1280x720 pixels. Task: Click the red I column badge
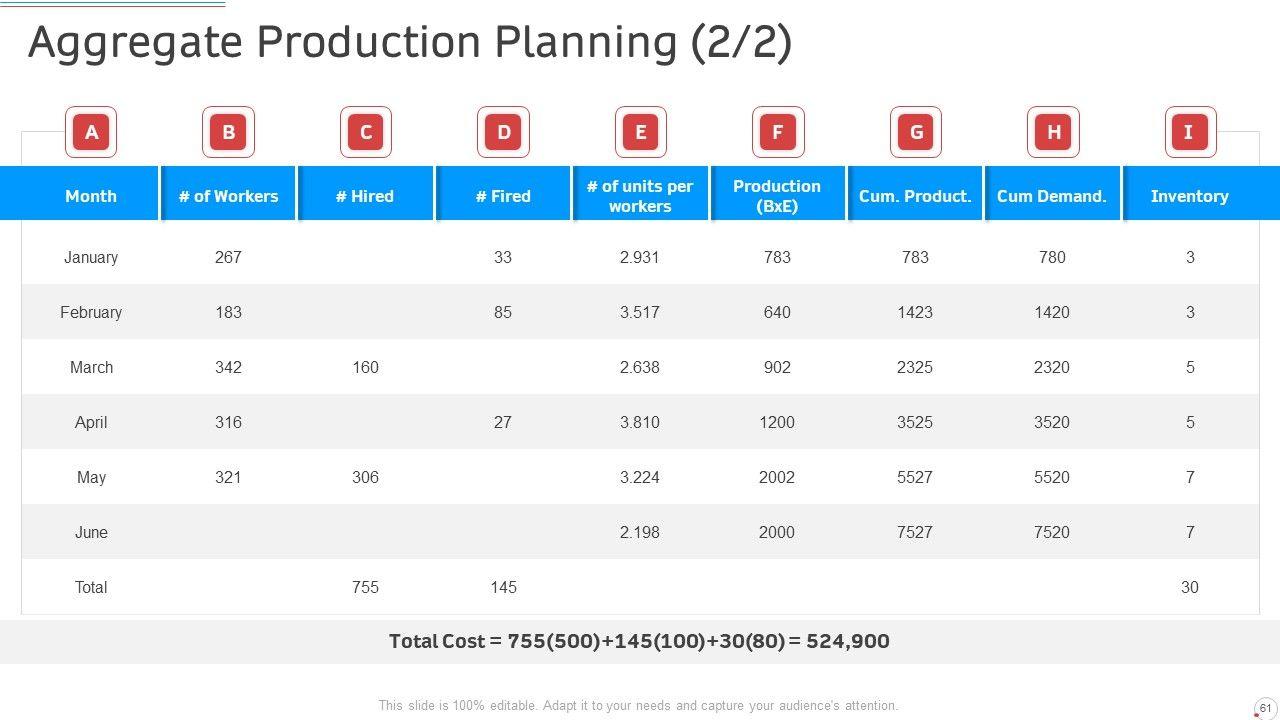click(1190, 132)
